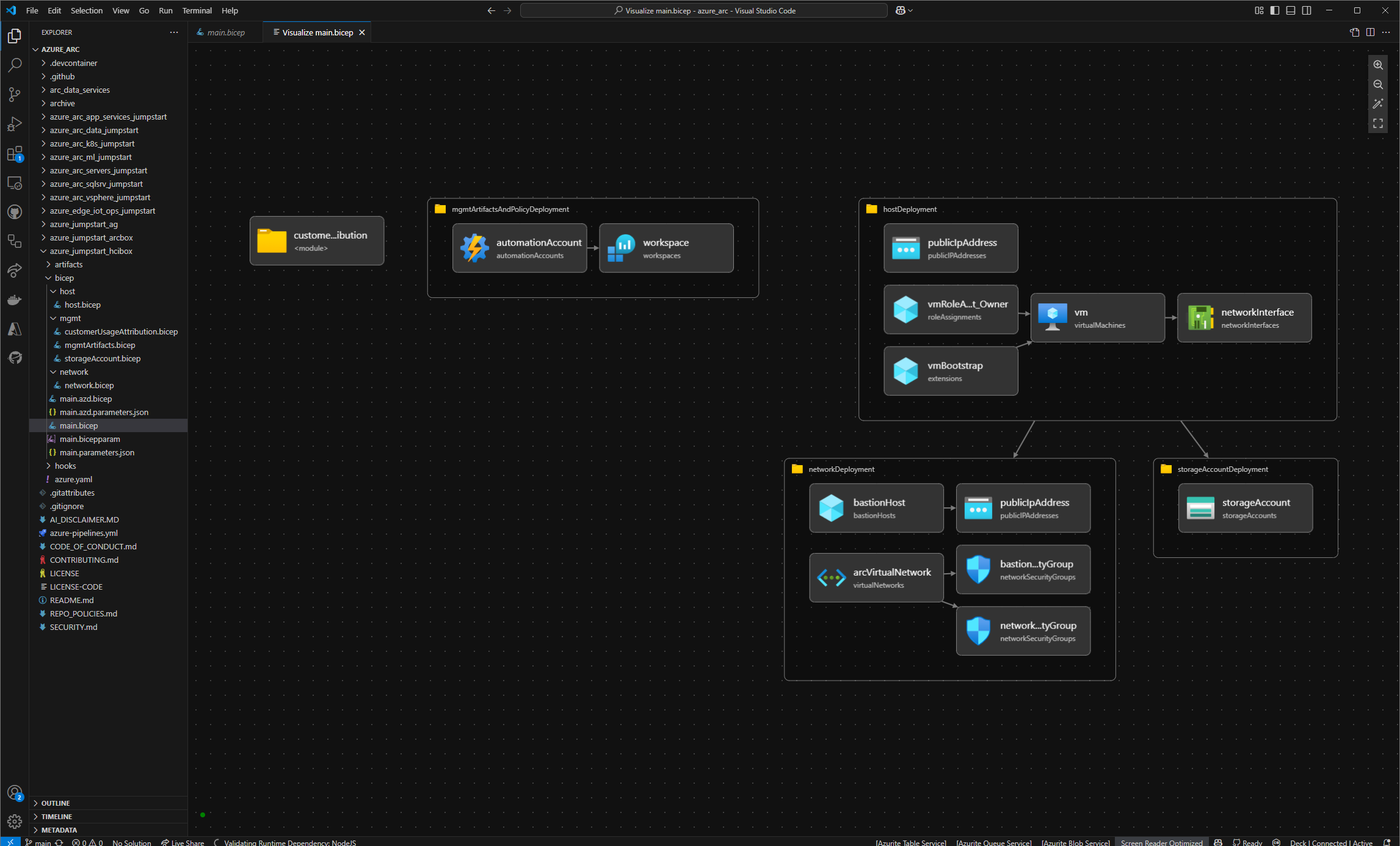Open Extensions view in activity bar

[x=15, y=153]
